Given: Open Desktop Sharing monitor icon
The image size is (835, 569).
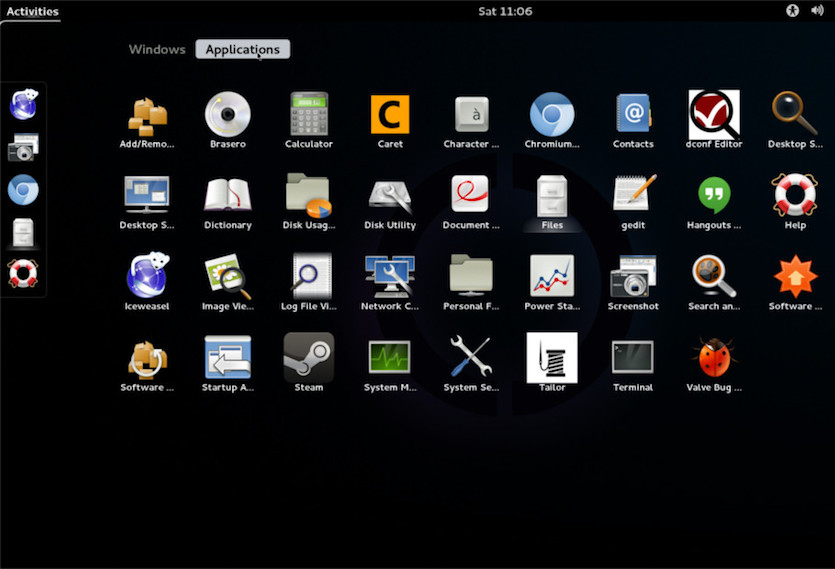Looking at the screenshot, I should [x=147, y=202].
